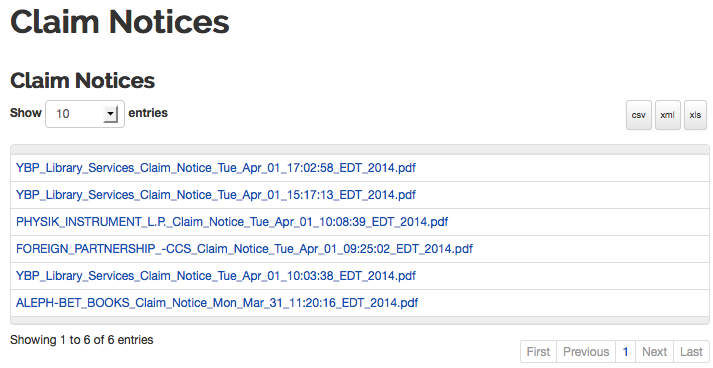
Task: Open YBP Library Services notice from 10:03:38
Action: coord(216,276)
